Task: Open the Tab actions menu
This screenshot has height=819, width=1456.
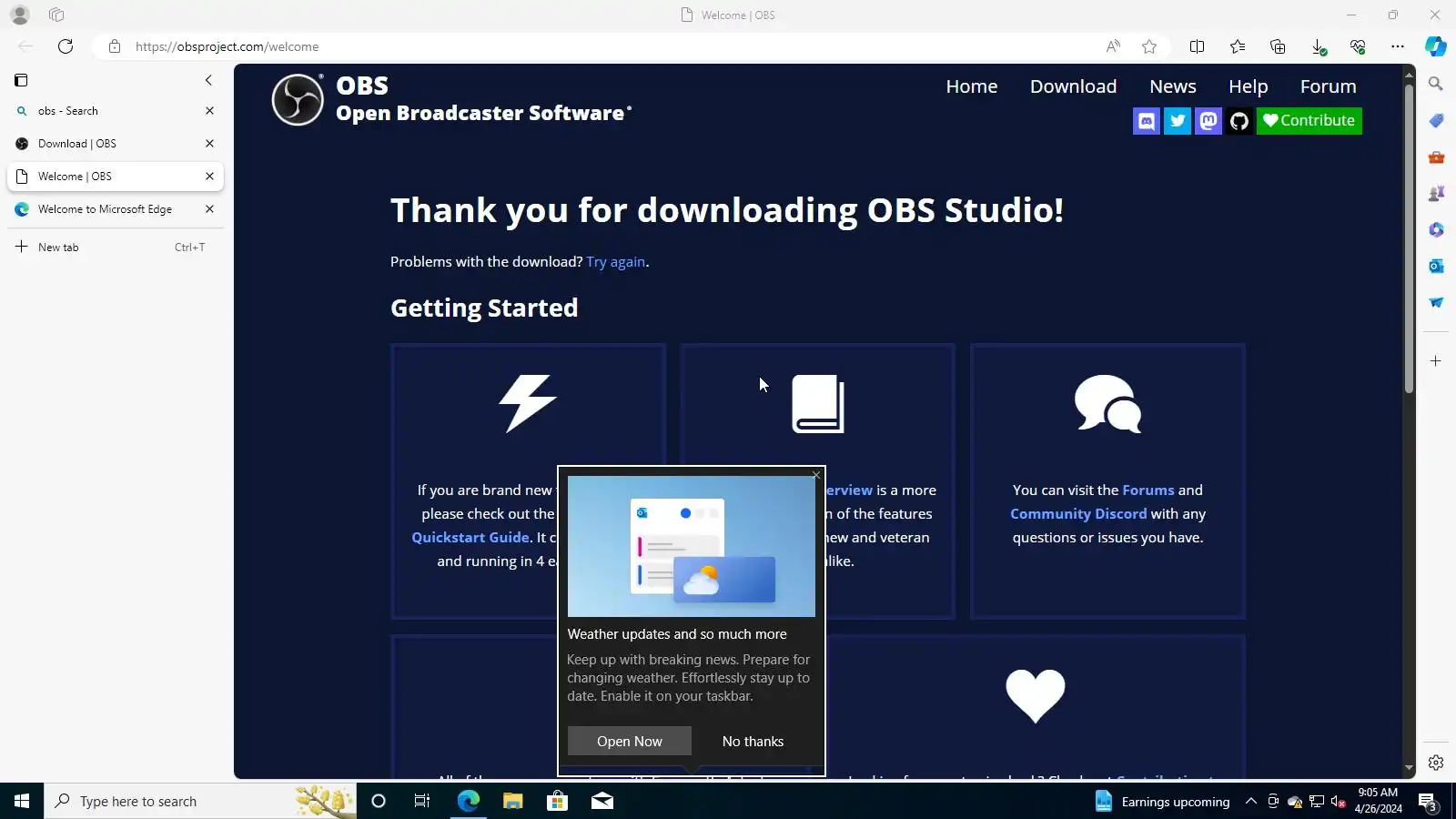Action: click(x=21, y=80)
